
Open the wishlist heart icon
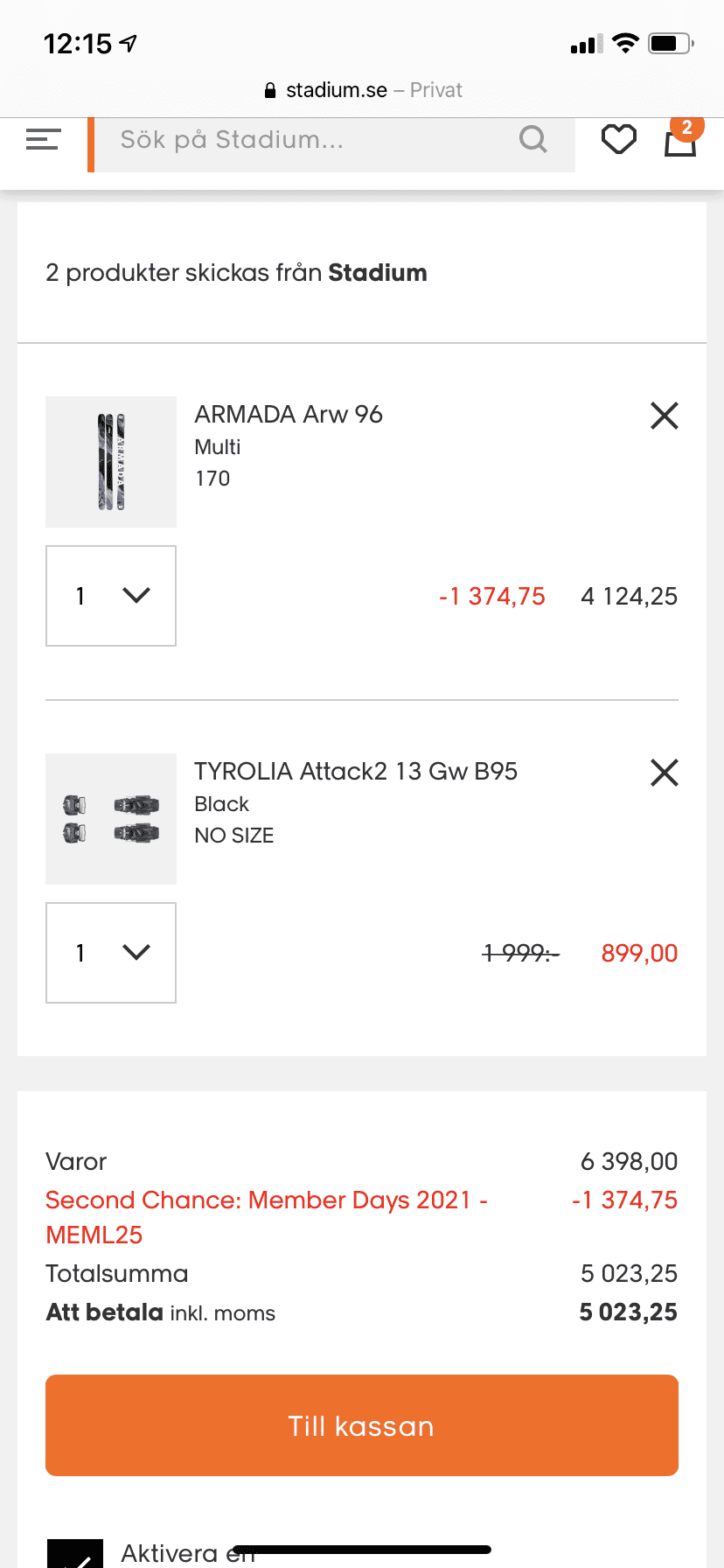(x=618, y=139)
